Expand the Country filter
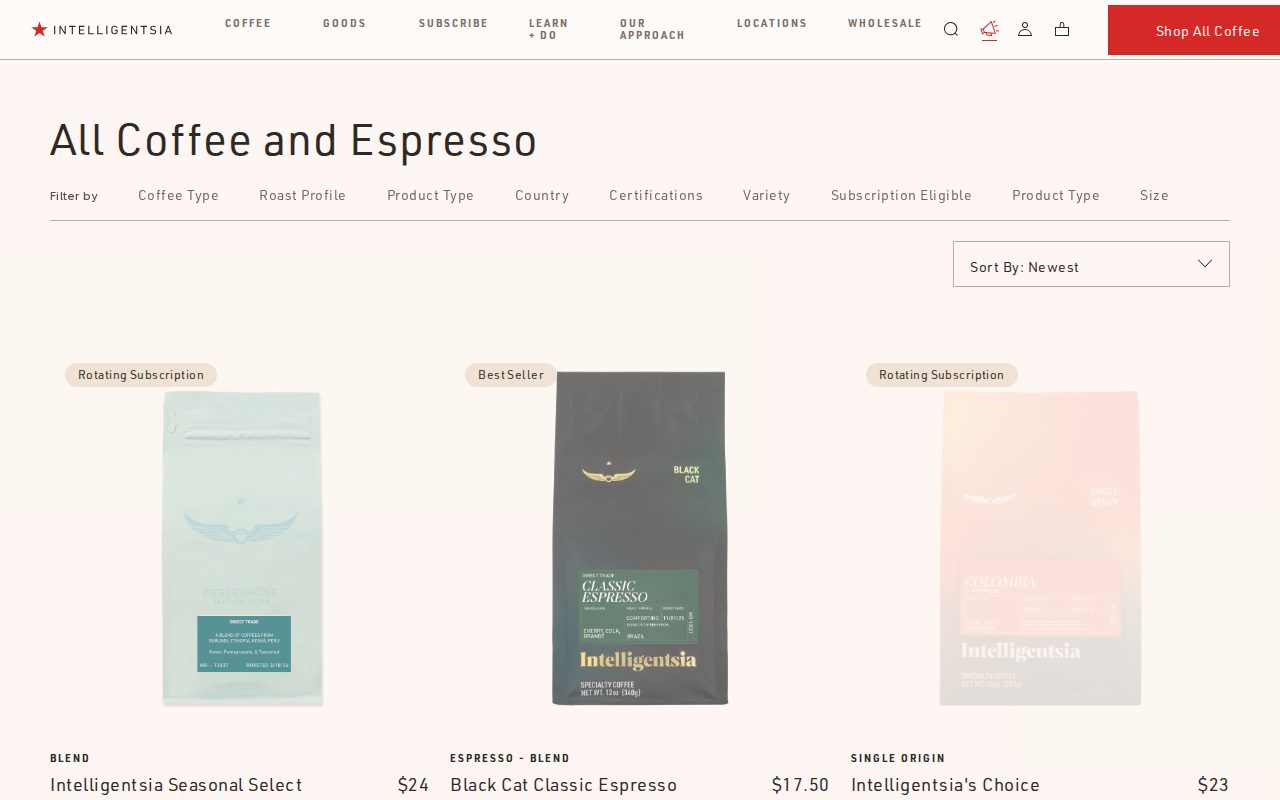Image resolution: width=1280 pixels, height=800 pixels. 542,195
